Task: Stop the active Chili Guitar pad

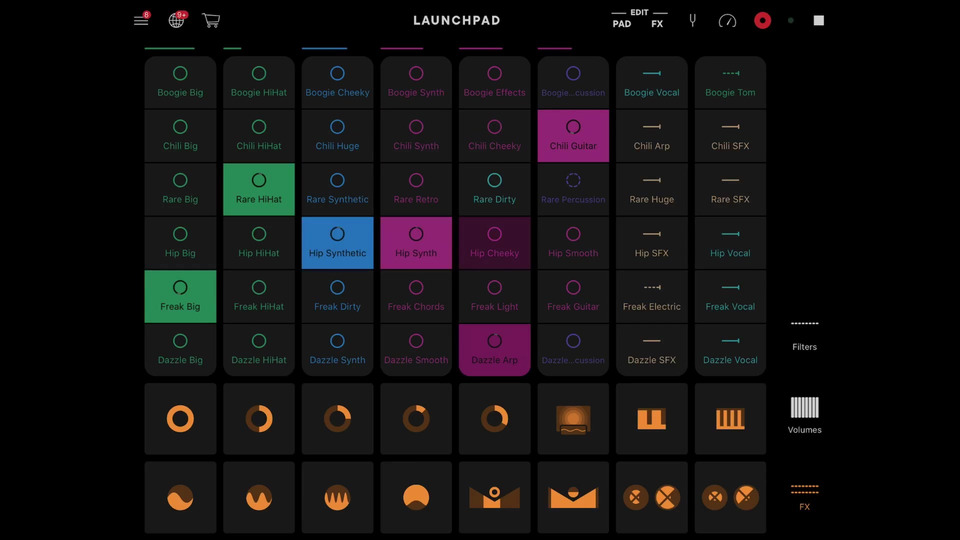Action: tap(573, 136)
